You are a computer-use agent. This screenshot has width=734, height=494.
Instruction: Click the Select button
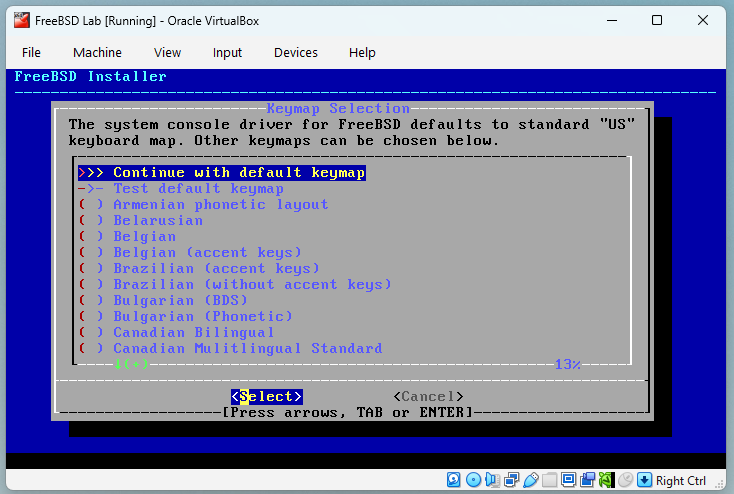click(x=267, y=397)
